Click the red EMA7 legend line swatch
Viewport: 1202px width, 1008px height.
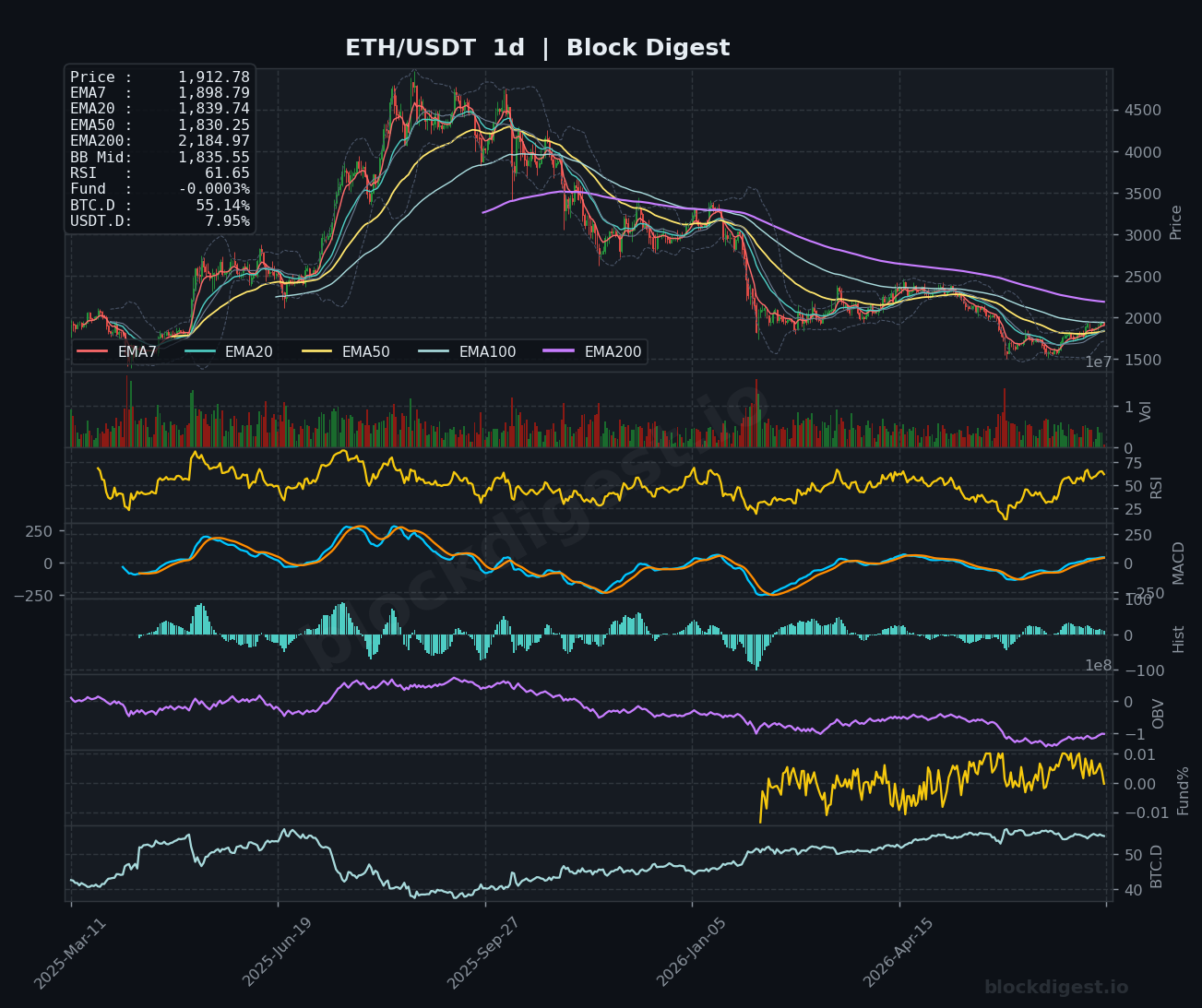point(93,352)
